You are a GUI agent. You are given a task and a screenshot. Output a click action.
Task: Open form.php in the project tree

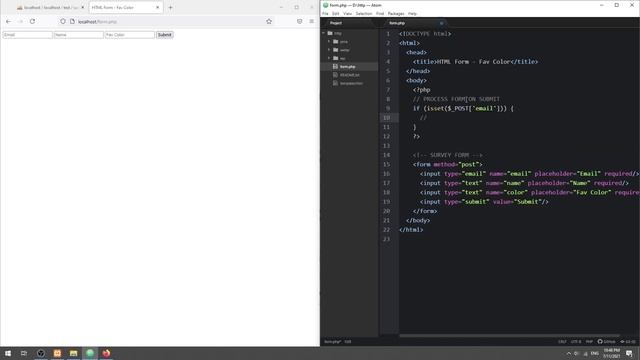point(349,67)
